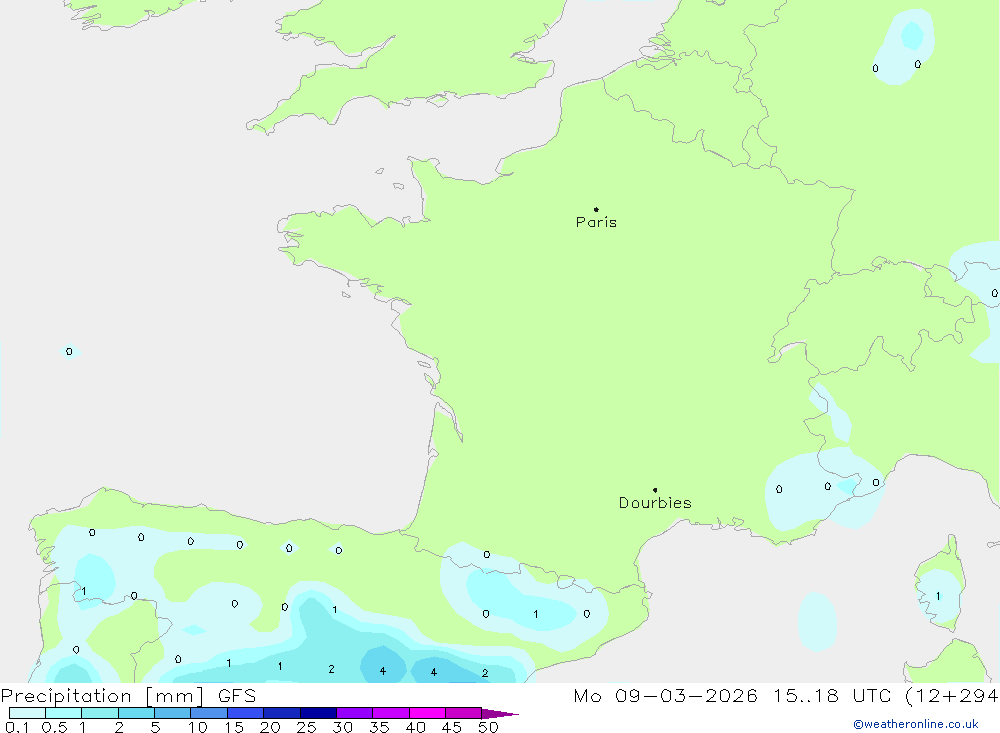Screen dimensions: 1000x733
Task: Pick the 2–5 mm legend color swatch
Action: click(136, 713)
